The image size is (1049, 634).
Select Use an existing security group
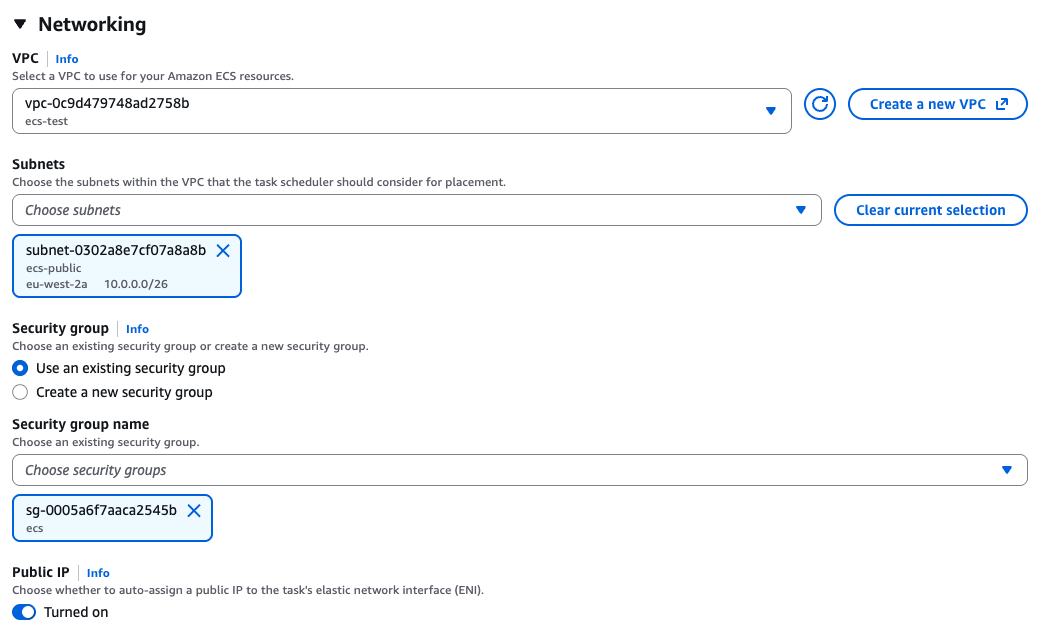(19, 368)
